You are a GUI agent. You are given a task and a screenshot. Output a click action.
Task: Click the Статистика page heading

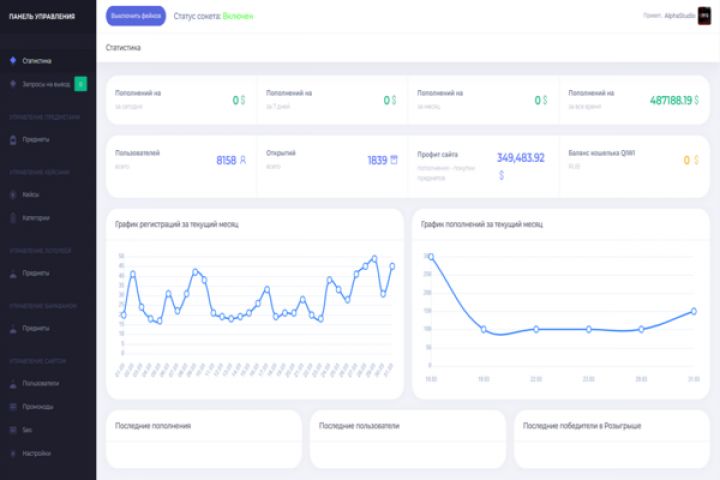click(x=123, y=48)
